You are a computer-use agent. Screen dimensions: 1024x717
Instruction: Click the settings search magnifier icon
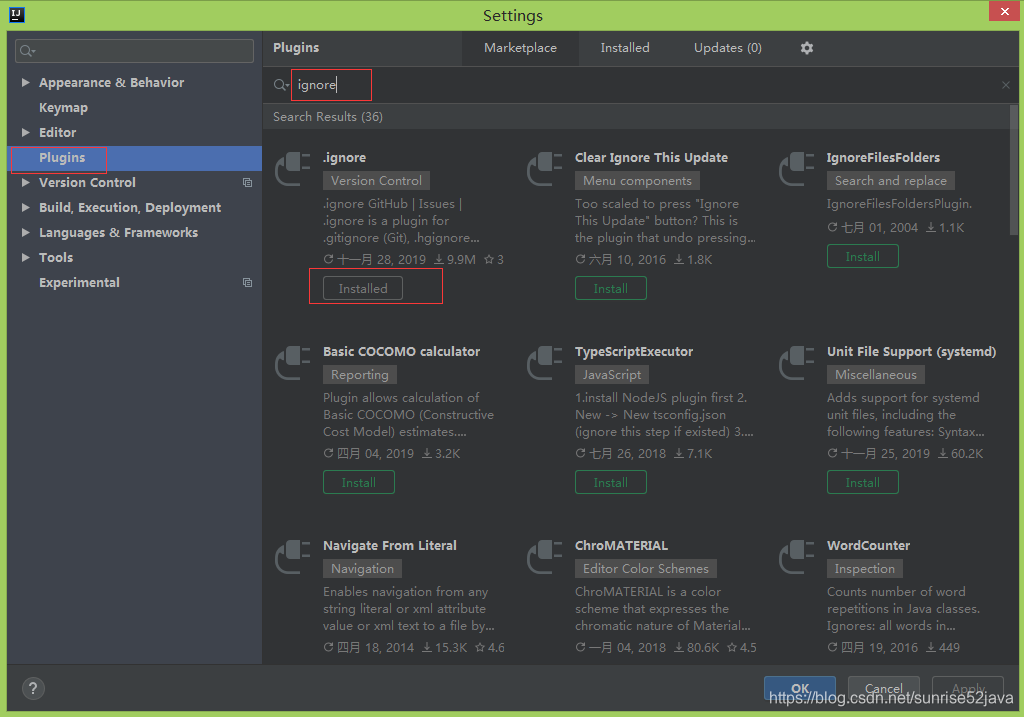[27, 51]
